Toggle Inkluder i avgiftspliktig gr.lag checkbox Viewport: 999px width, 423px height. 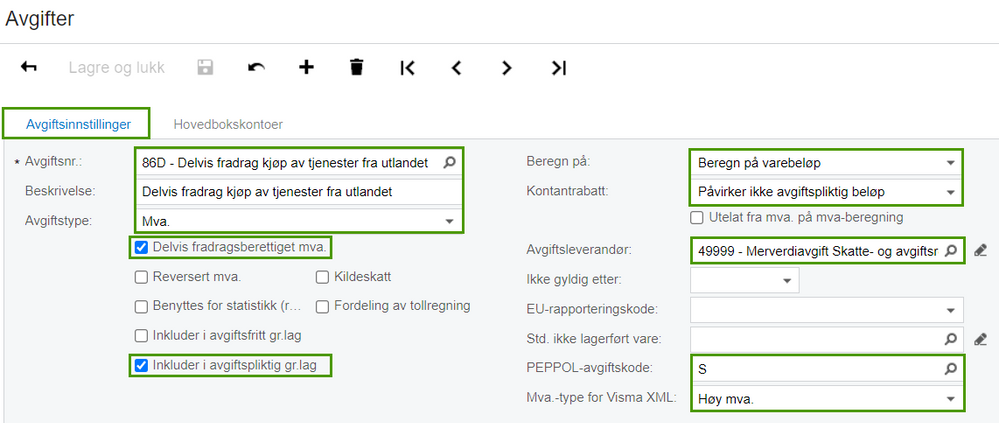click(x=142, y=365)
